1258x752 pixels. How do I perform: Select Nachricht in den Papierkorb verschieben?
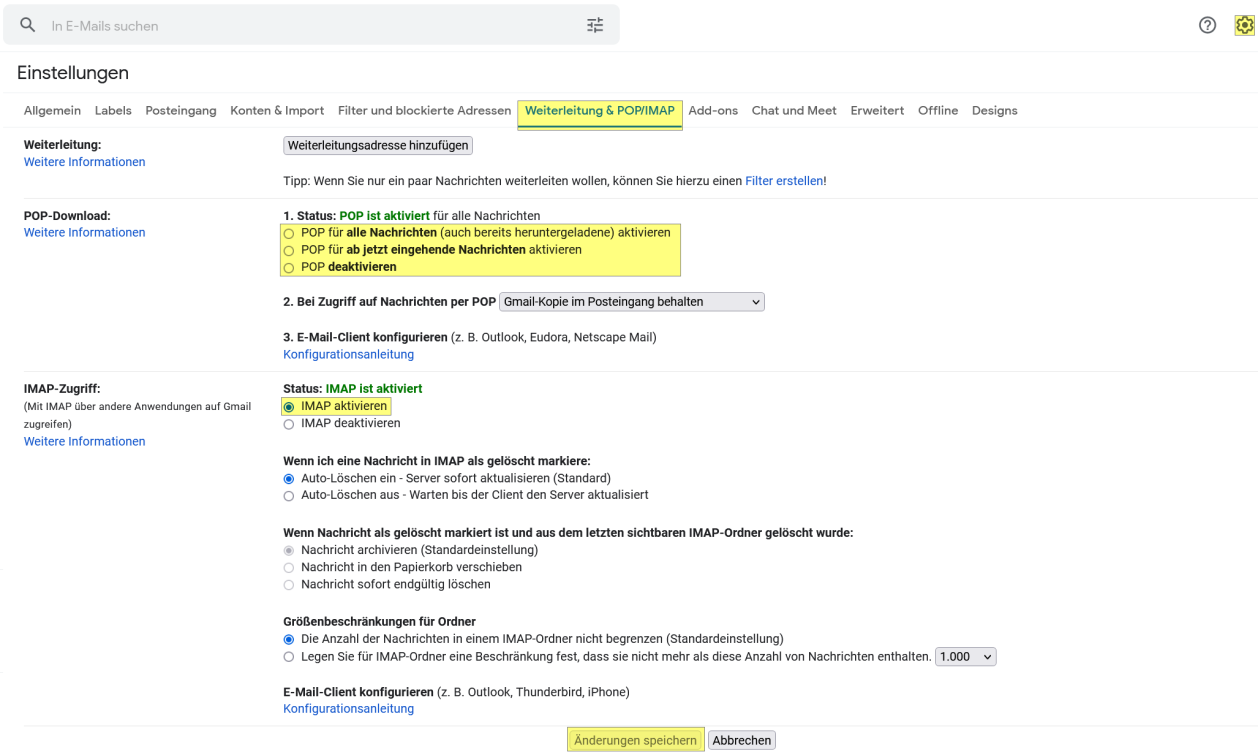coord(289,566)
